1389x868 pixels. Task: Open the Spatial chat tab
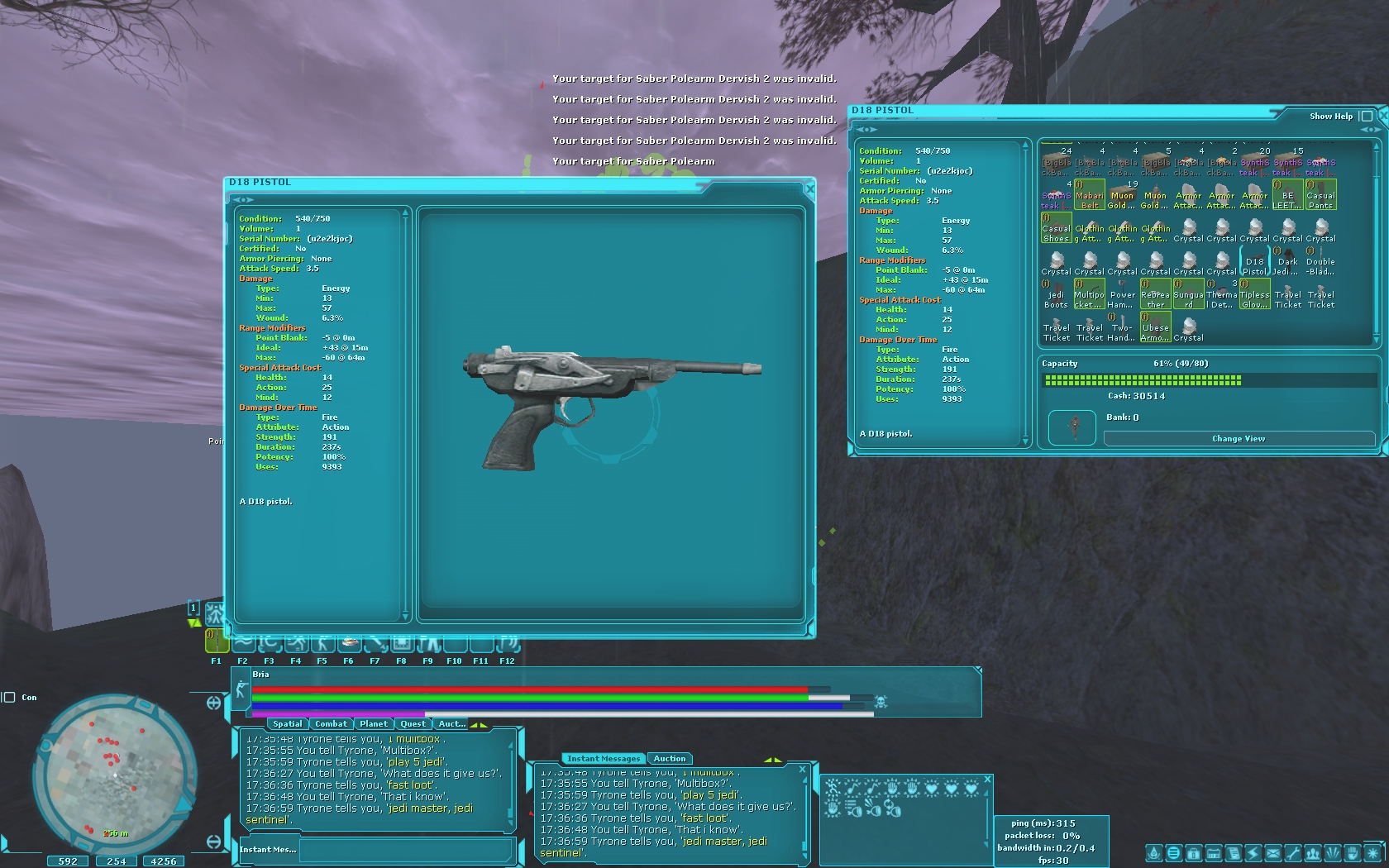pyautogui.click(x=287, y=724)
